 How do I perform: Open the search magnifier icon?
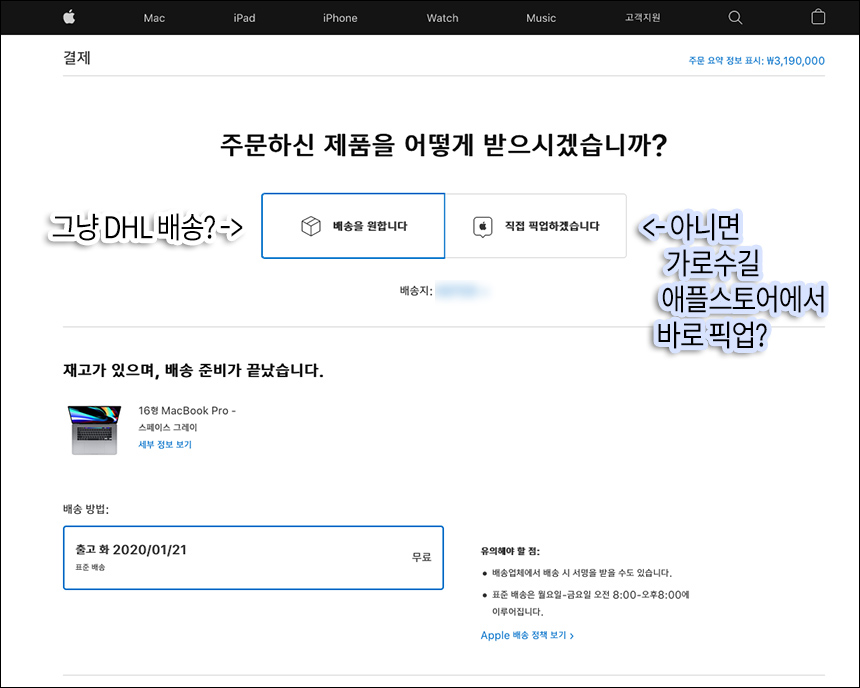click(x=735, y=18)
